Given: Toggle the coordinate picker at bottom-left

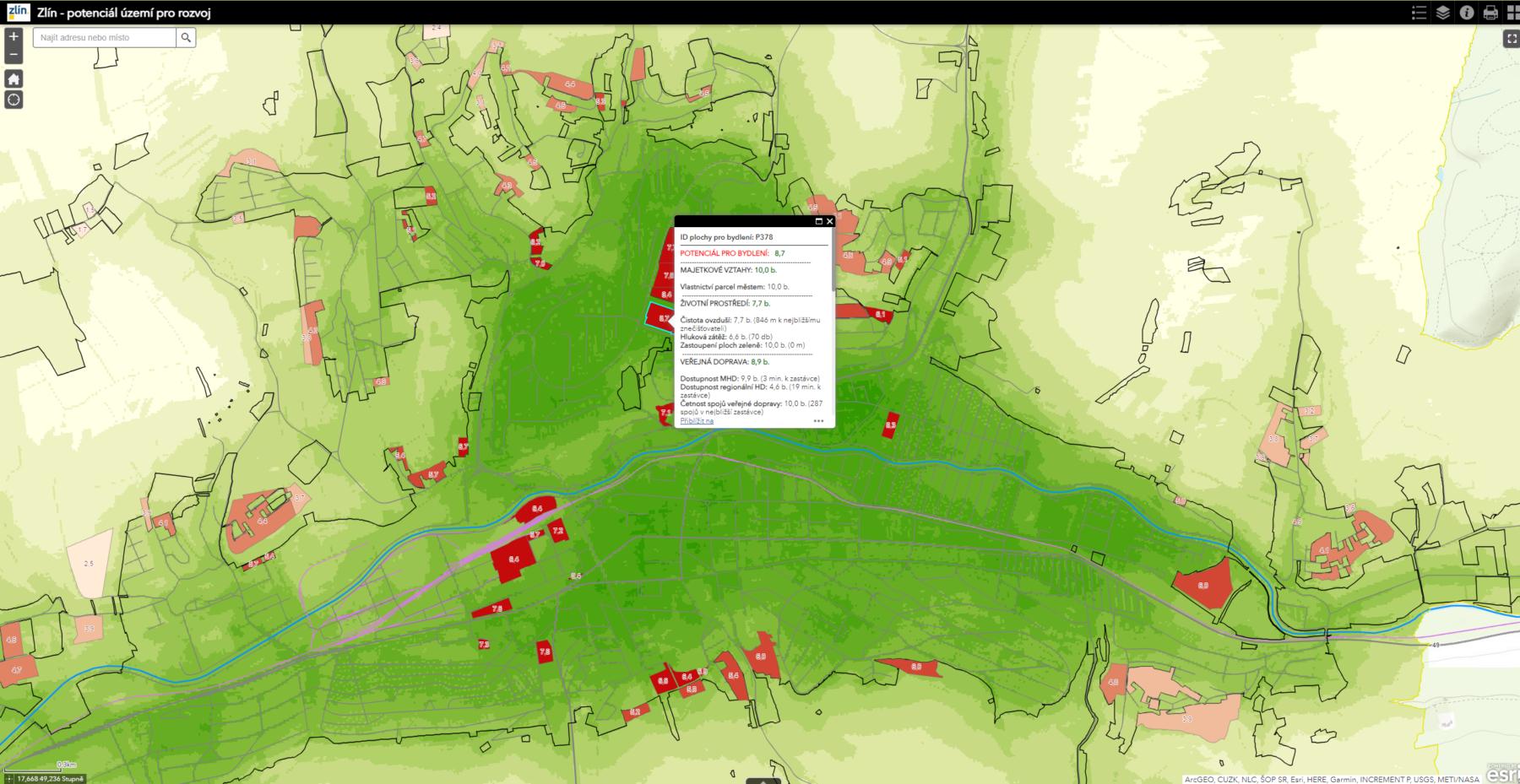Looking at the screenshot, I should pyautogui.click(x=9, y=779).
